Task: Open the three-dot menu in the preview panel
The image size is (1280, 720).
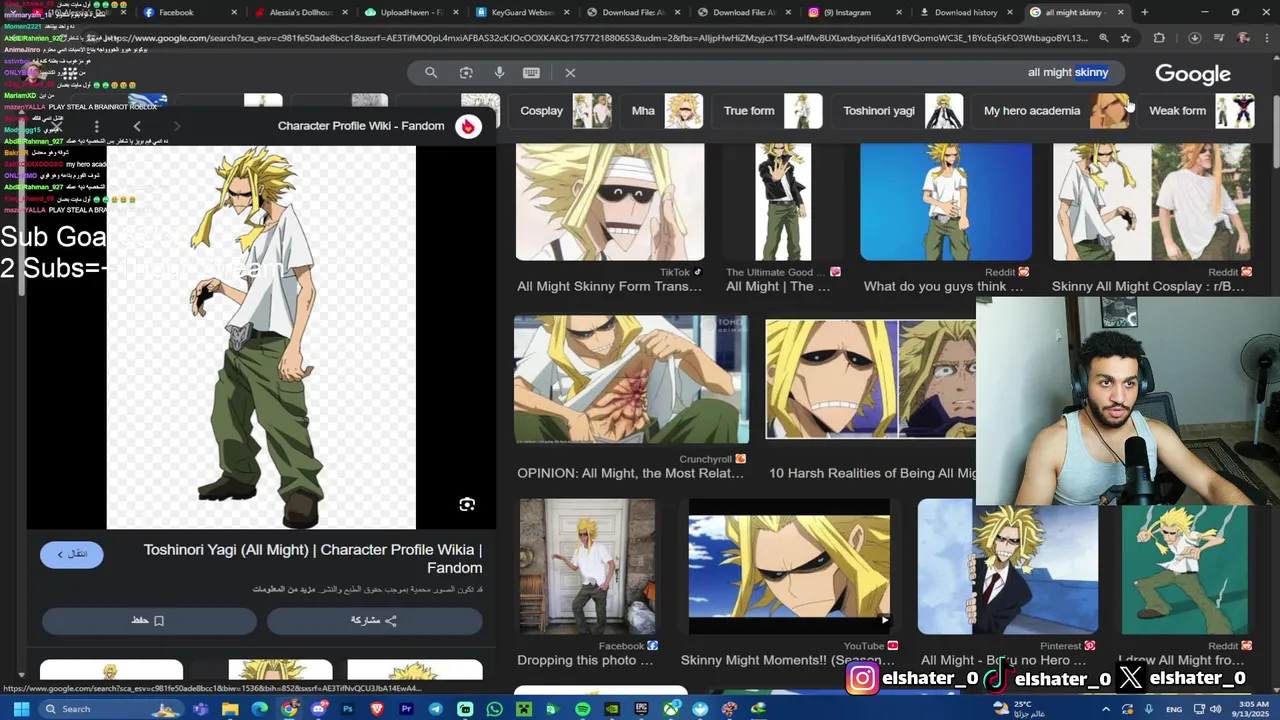Action: [96, 126]
